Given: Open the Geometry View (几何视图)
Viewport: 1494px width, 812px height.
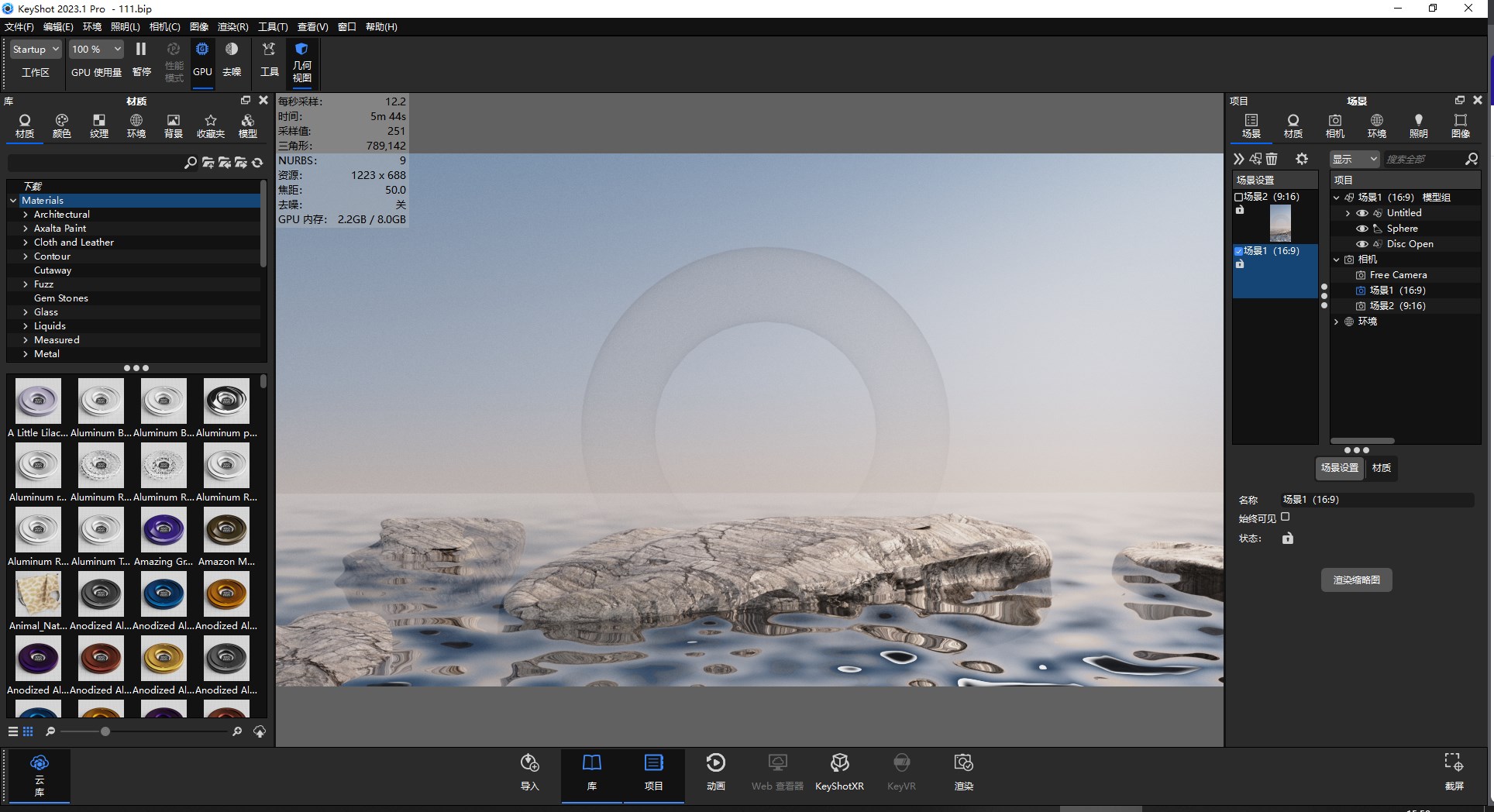Looking at the screenshot, I should click(301, 62).
